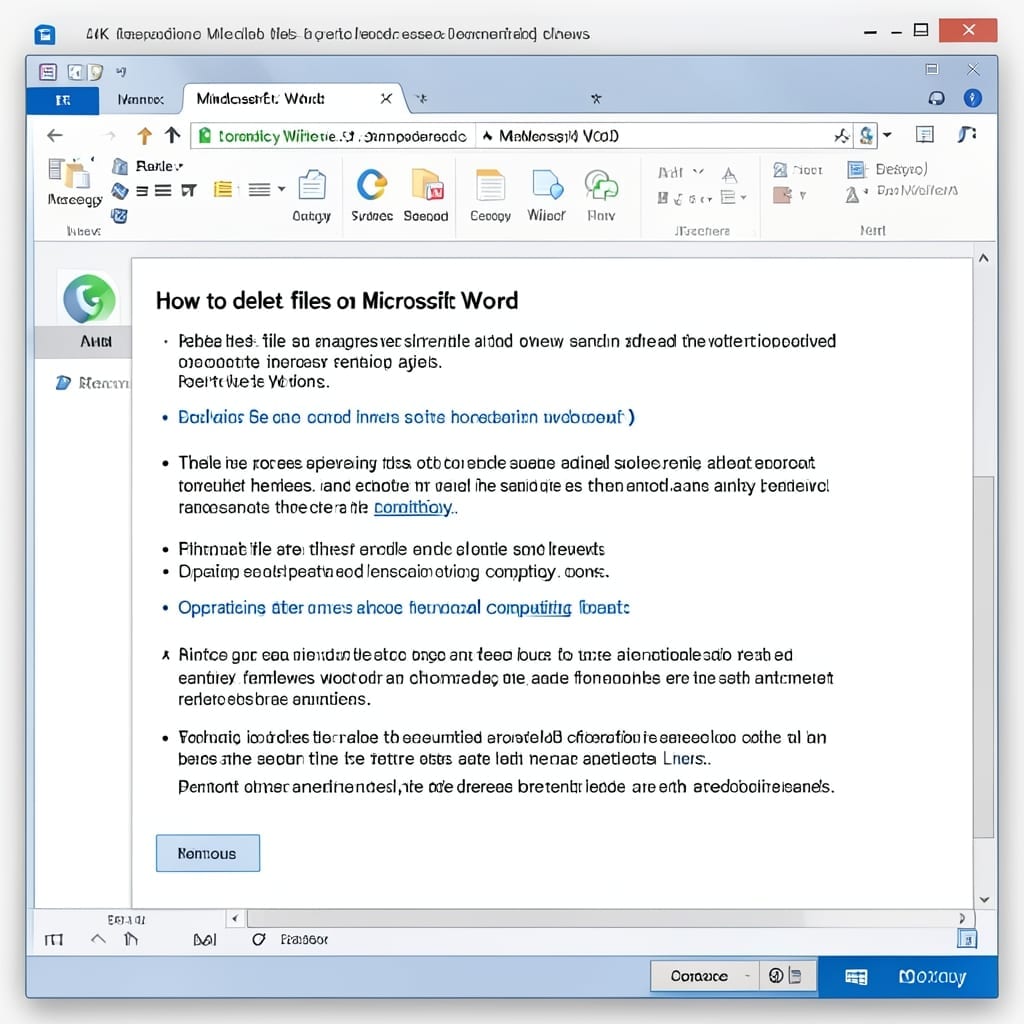This screenshot has height=1024, width=1024.
Task: Click the refresh icon beside Fraoeor
Action: click(x=259, y=939)
